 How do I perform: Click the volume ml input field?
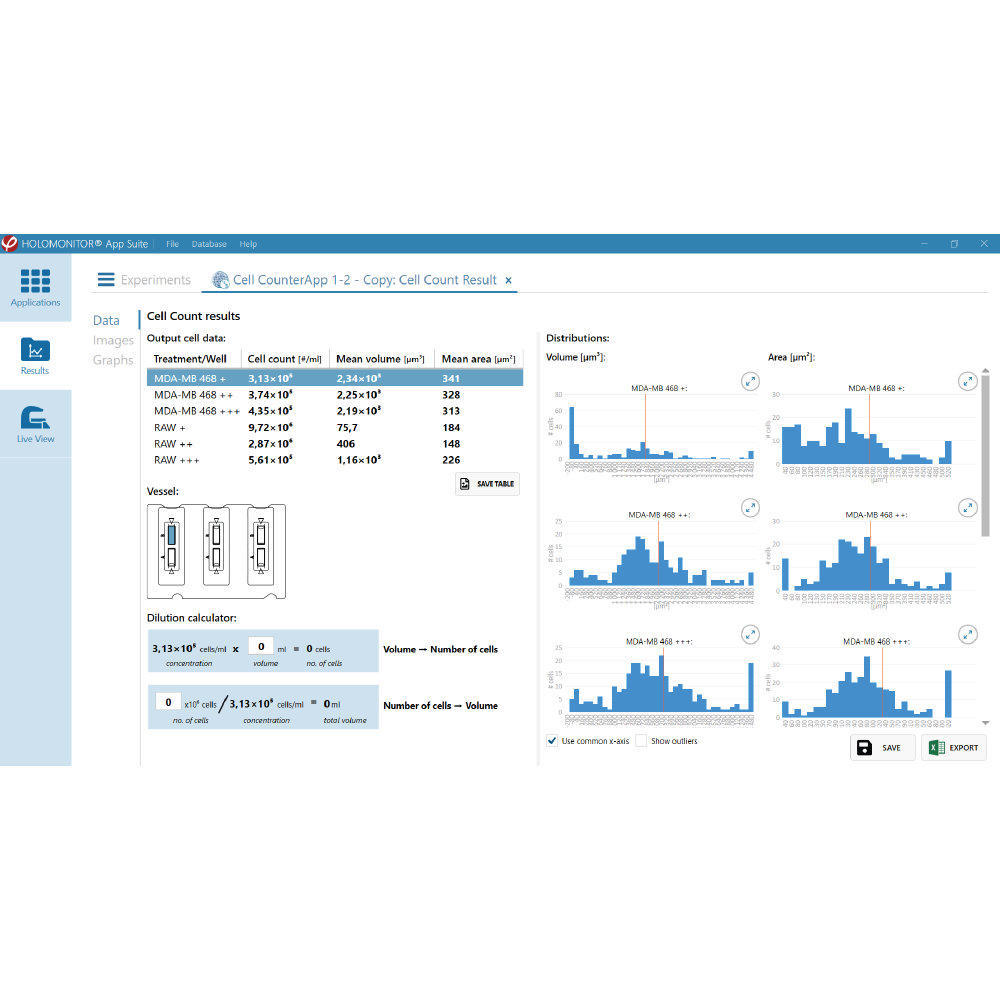(x=261, y=647)
